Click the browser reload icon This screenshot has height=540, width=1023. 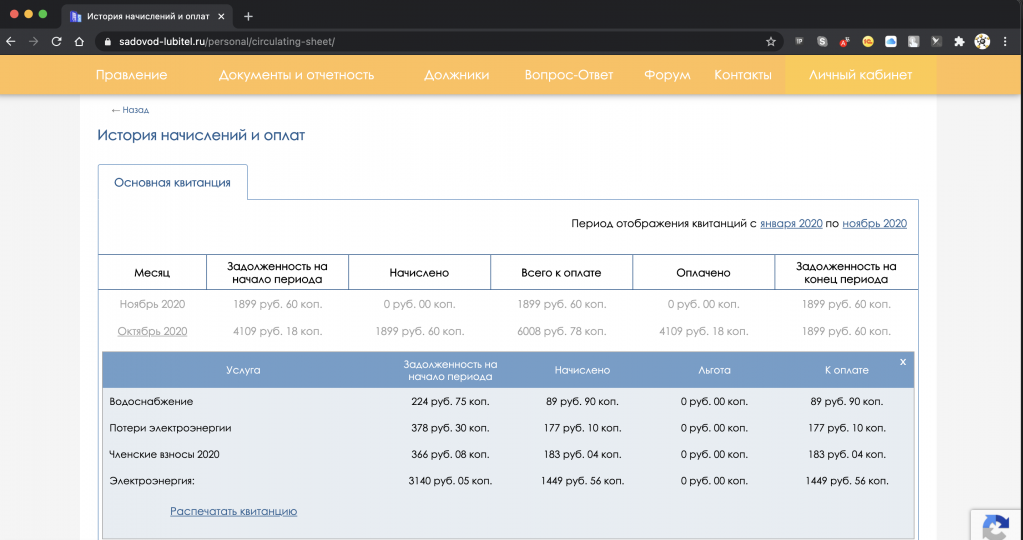pos(56,42)
